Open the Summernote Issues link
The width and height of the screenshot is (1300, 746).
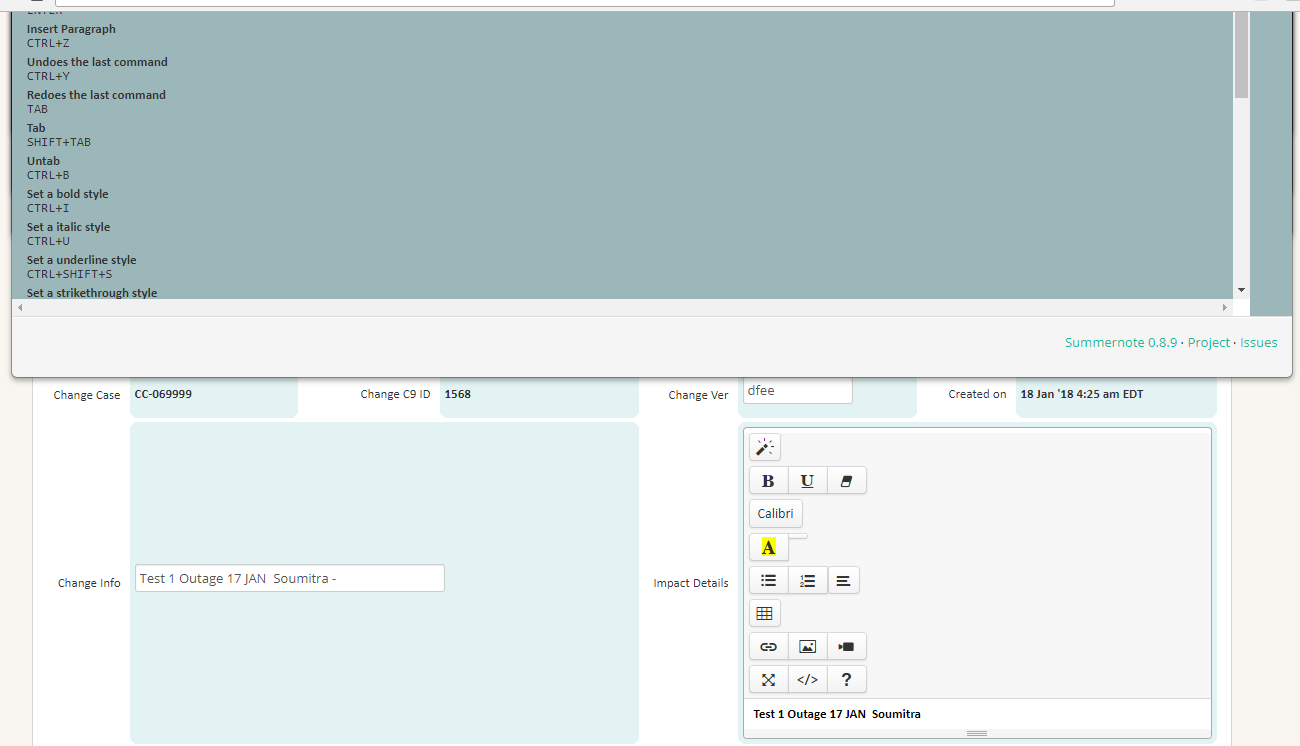[x=1258, y=341]
